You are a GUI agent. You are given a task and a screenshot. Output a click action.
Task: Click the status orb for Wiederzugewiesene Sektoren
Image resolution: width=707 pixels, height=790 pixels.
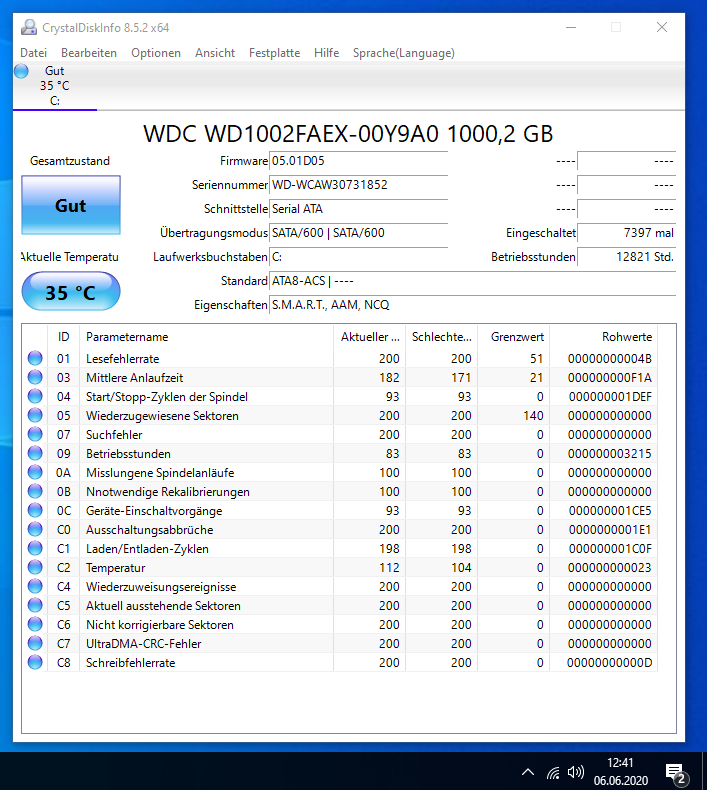click(x=35, y=416)
